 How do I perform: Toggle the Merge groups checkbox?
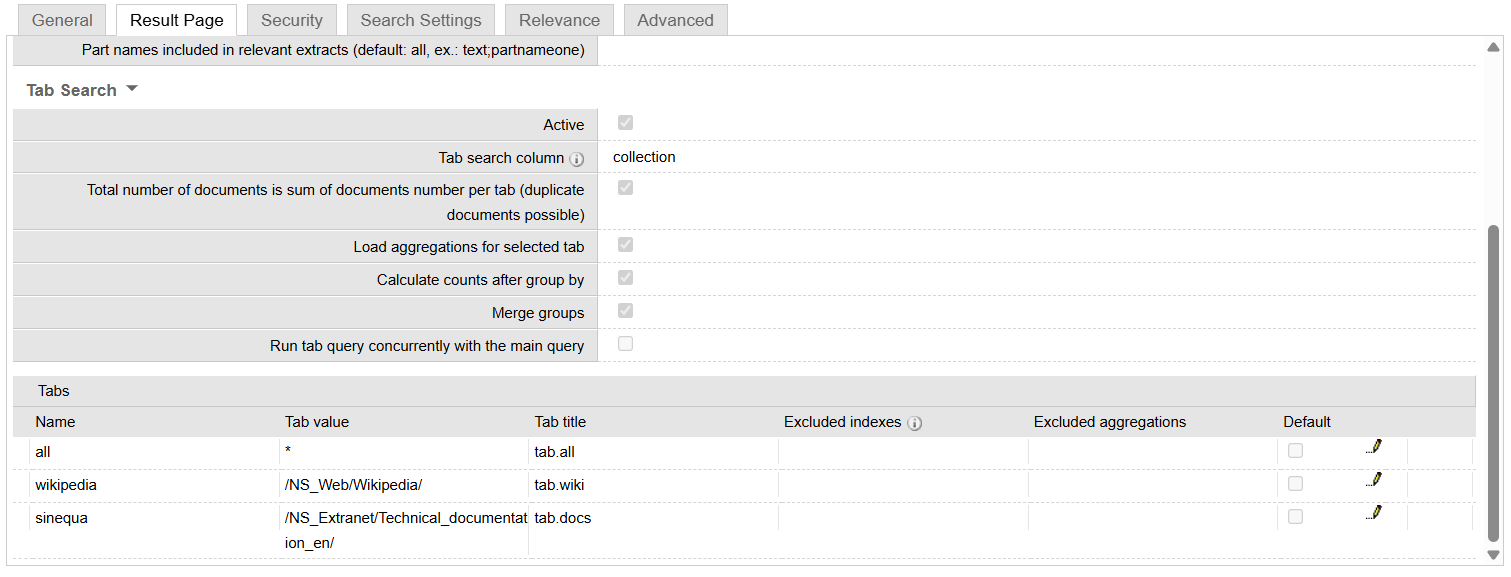[x=626, y=311]
